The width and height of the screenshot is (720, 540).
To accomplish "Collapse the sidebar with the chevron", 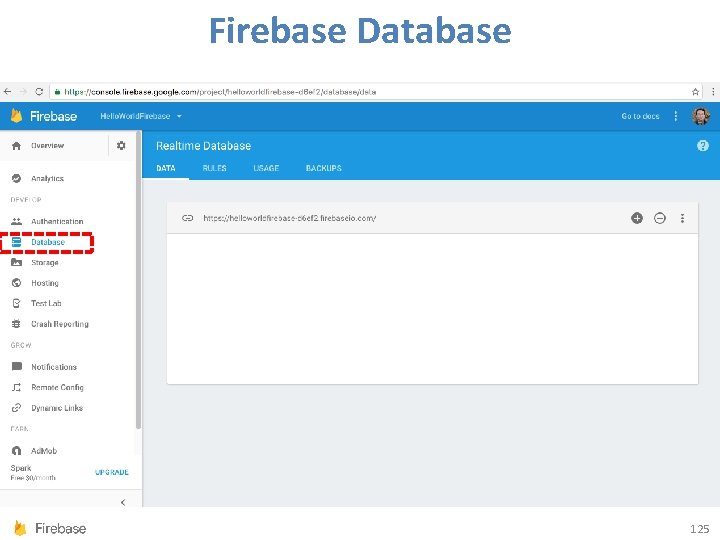I will (x=123, y=502).
